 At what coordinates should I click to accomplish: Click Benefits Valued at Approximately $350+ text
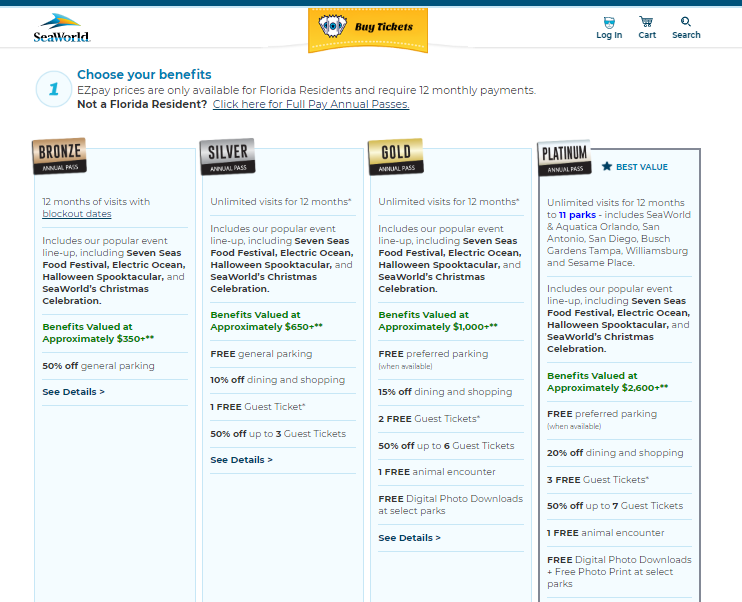pyautogui.click(x=98, y=333)
